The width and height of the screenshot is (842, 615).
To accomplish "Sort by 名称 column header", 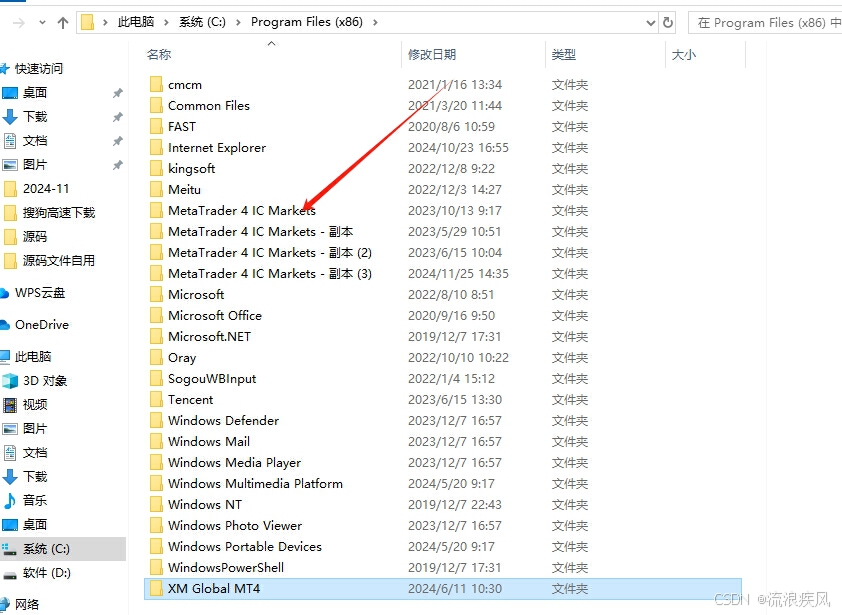I will click(159, 54).
